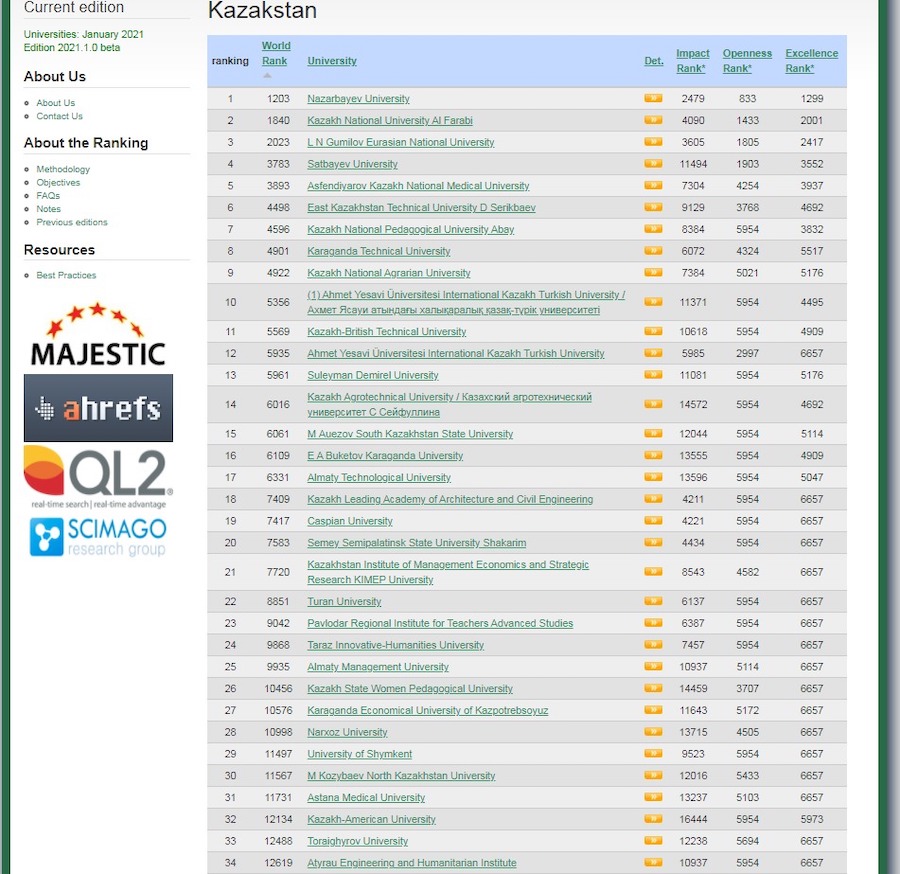Sort by Excellence Rank header
Image resolution: width=900 pixels, height=874 pixels.
pos(811,61)
